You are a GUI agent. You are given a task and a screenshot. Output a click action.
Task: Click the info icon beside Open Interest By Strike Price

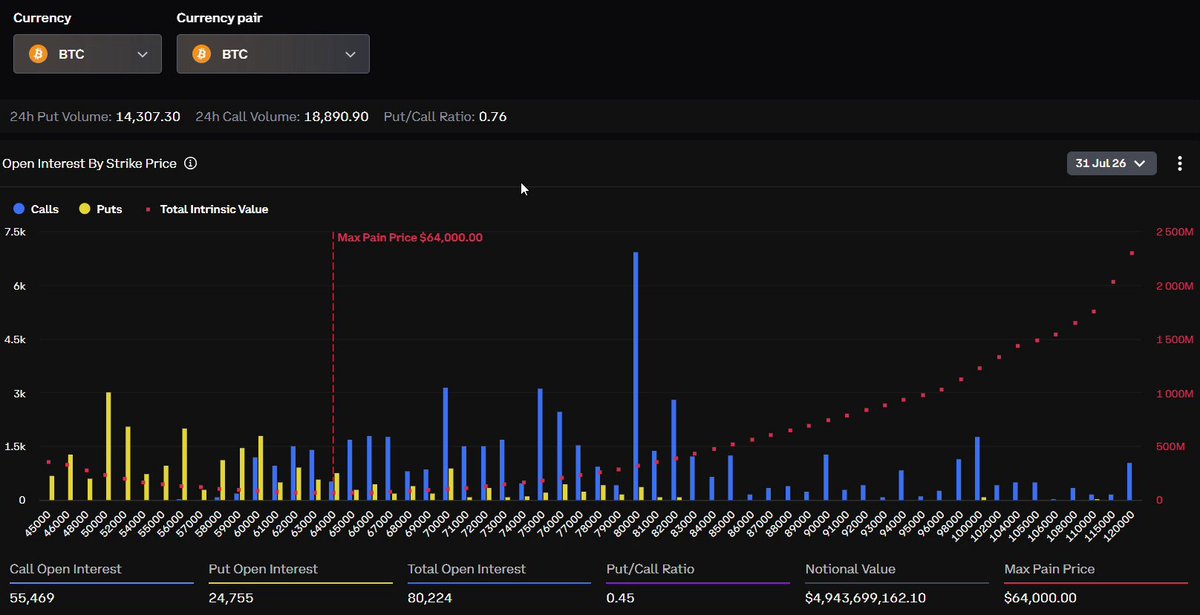coord(190,163)
